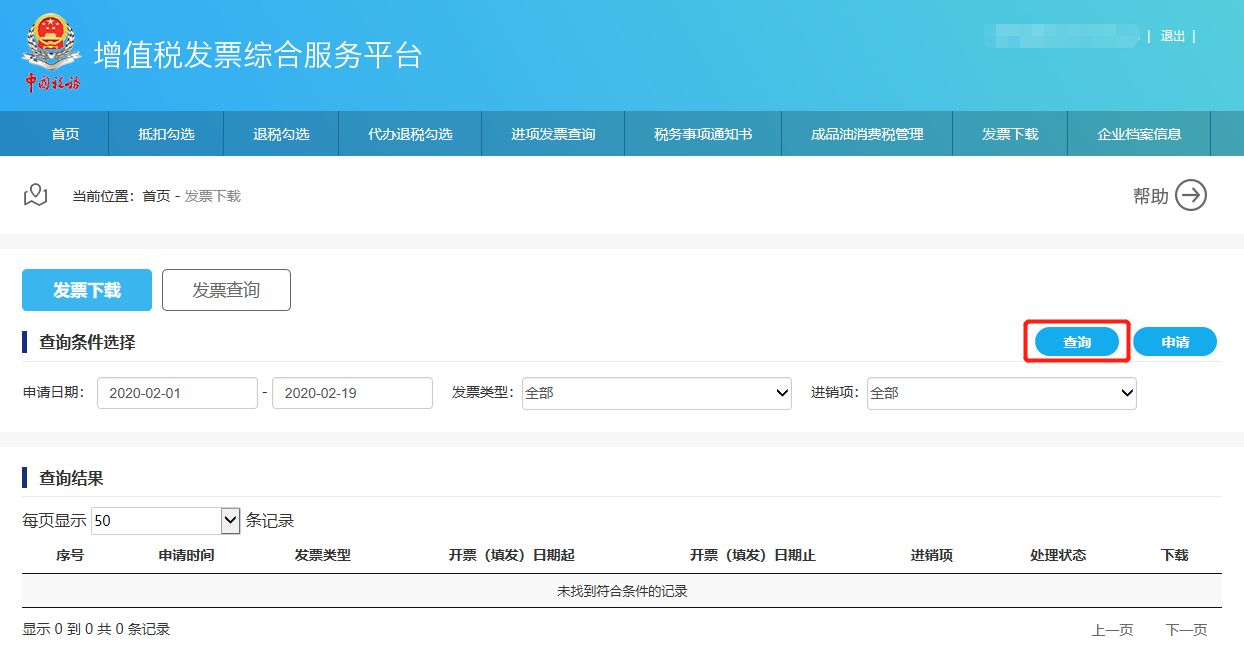Open the 每页显示 records-per-page dropdown

(x=166, y=521)
